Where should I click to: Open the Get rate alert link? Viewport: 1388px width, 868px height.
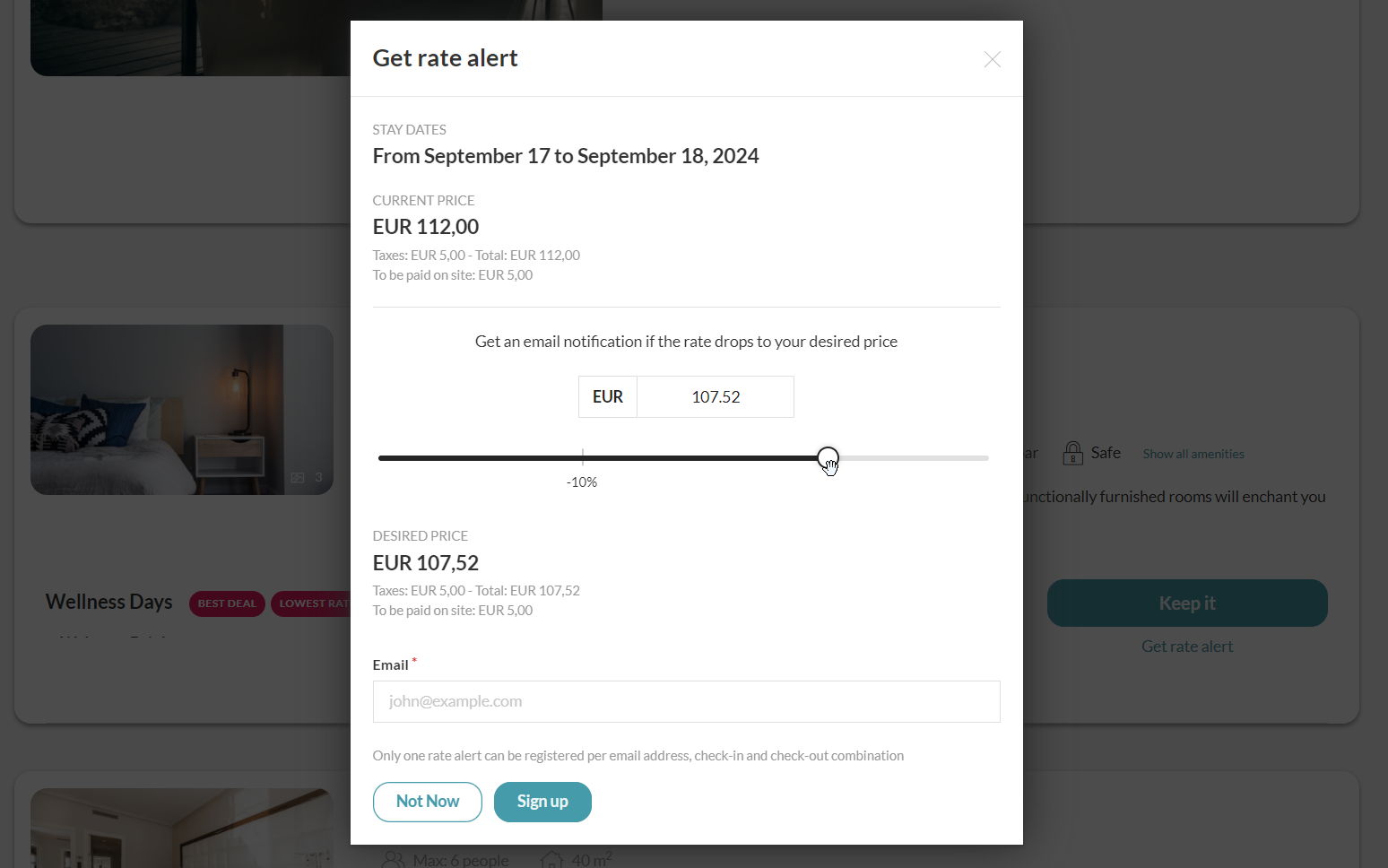point(1186,647)
